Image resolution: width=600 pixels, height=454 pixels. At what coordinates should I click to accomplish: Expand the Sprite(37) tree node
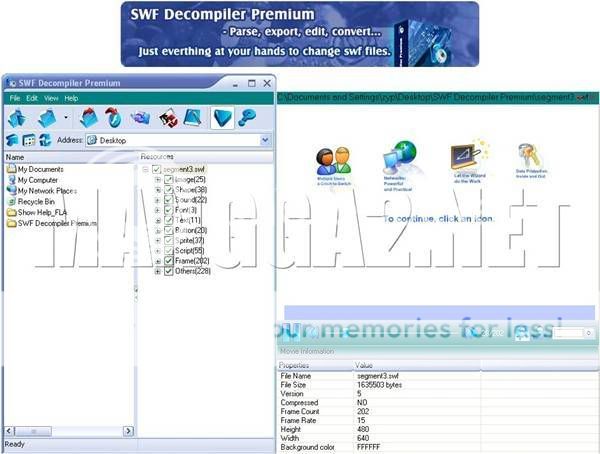[158, 241]
